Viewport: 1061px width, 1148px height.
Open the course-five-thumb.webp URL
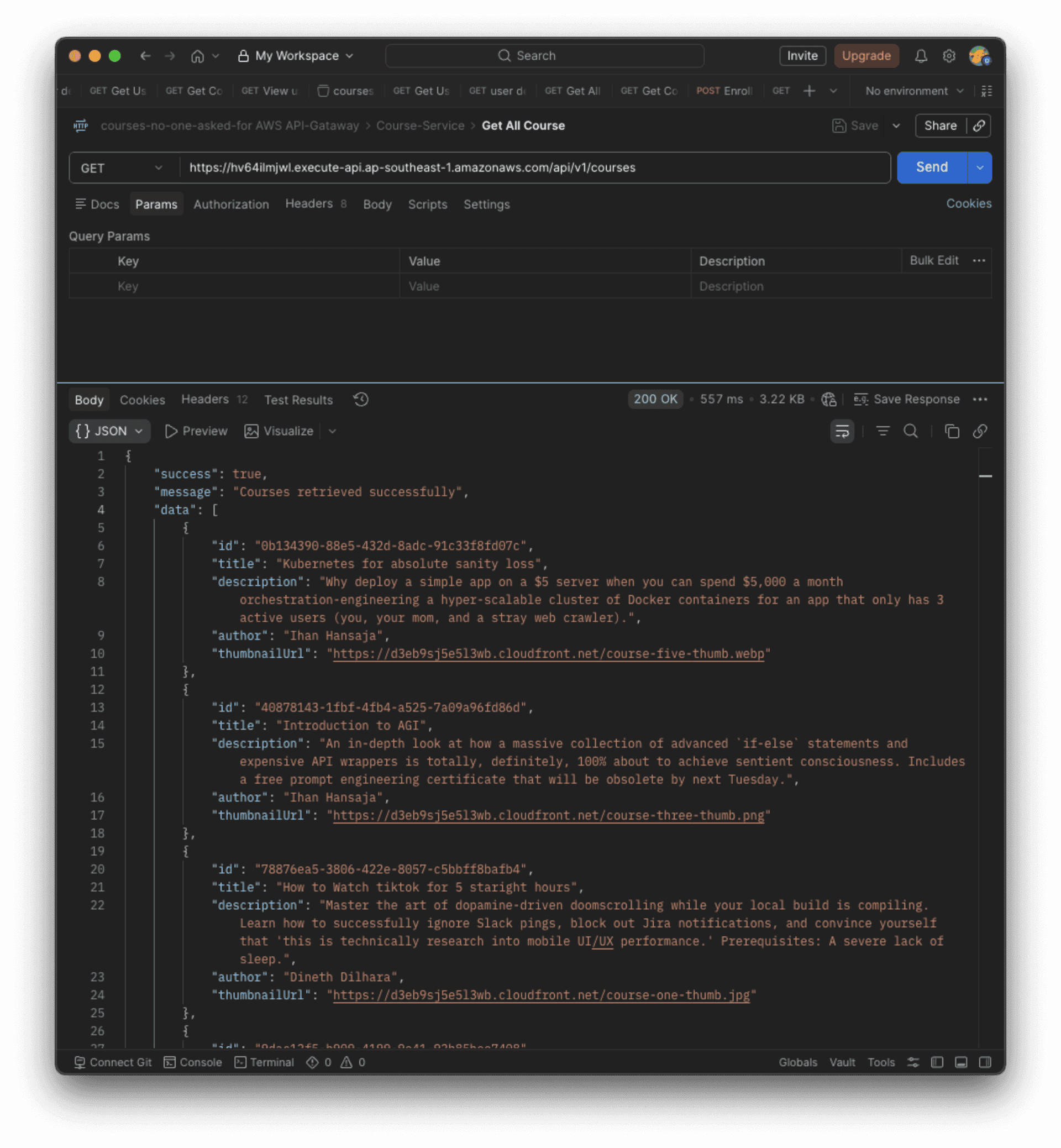(x=548, y=653)
